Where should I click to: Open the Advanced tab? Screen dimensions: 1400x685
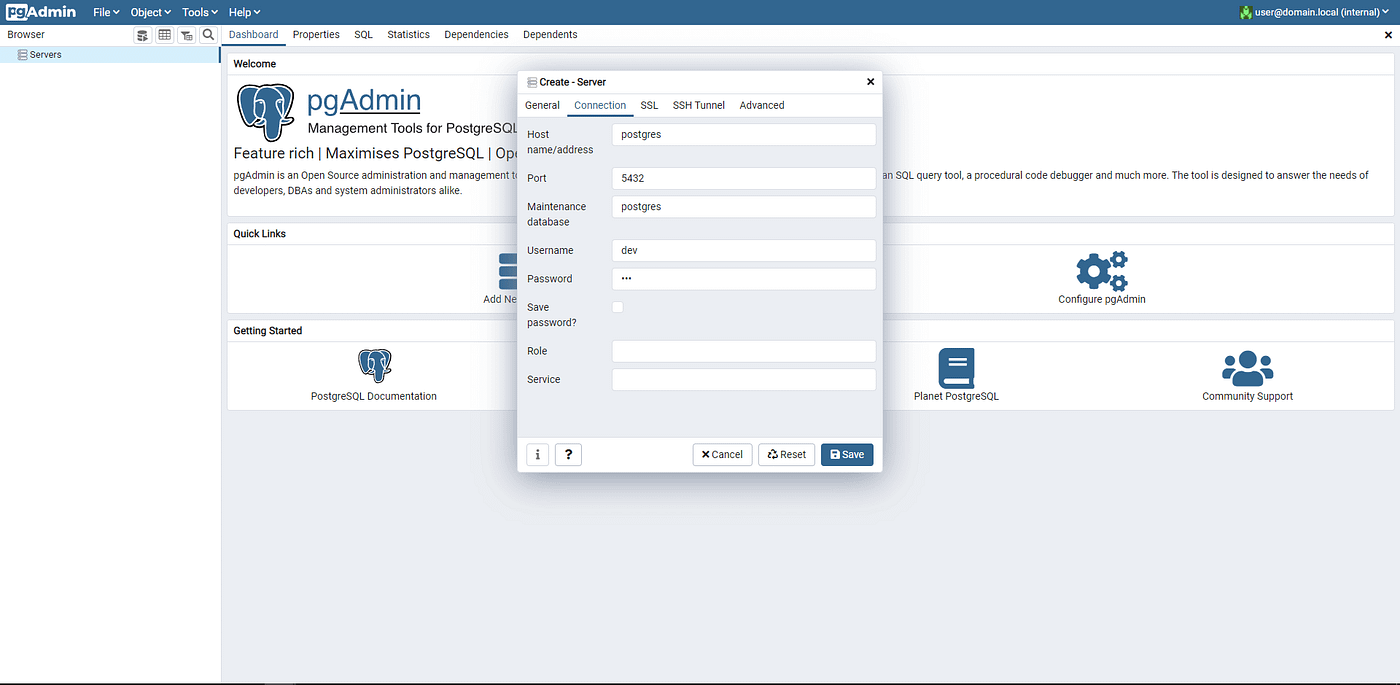click(x=761, y=105)
